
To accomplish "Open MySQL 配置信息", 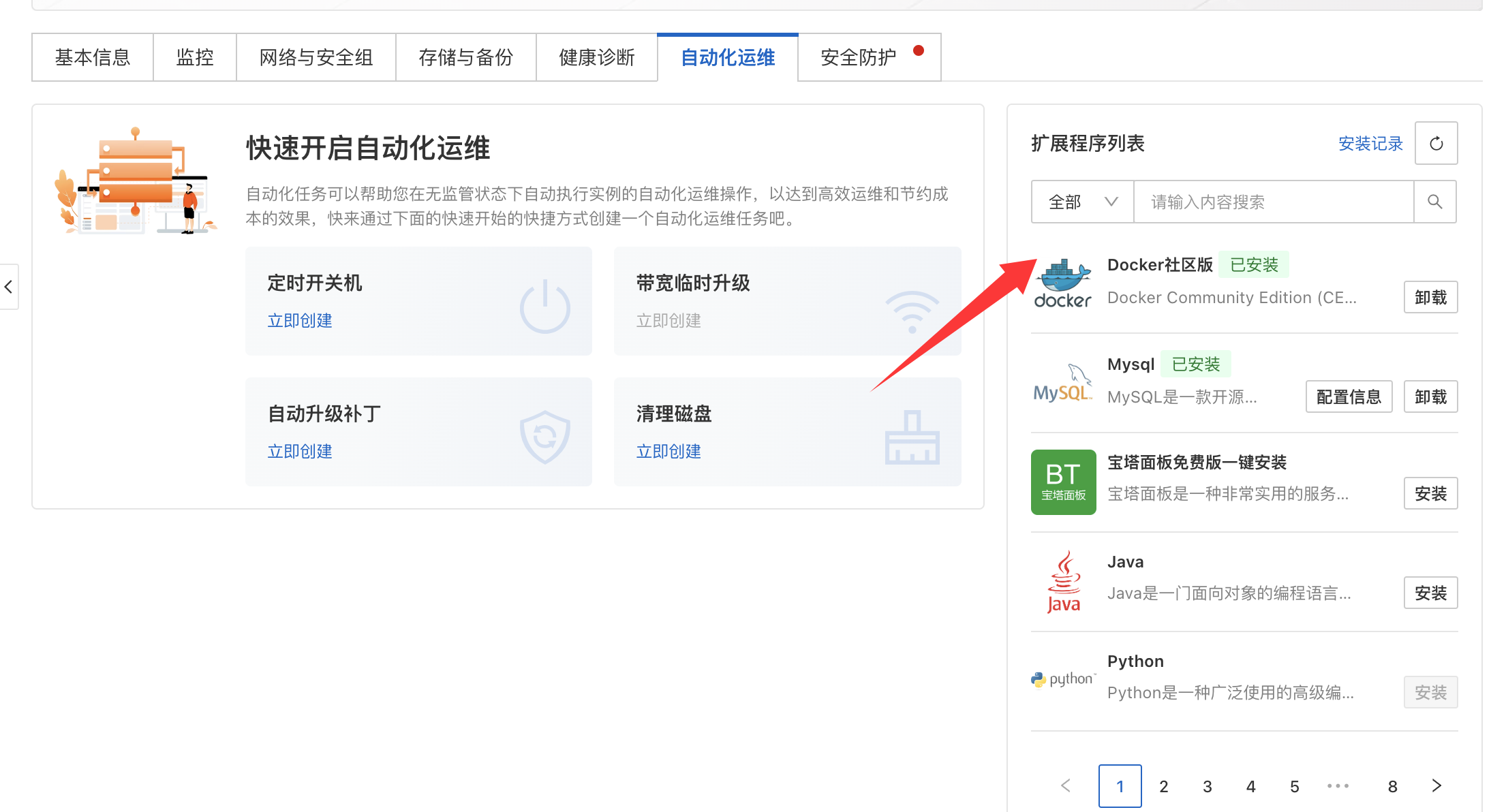I will click(1349, 396).
